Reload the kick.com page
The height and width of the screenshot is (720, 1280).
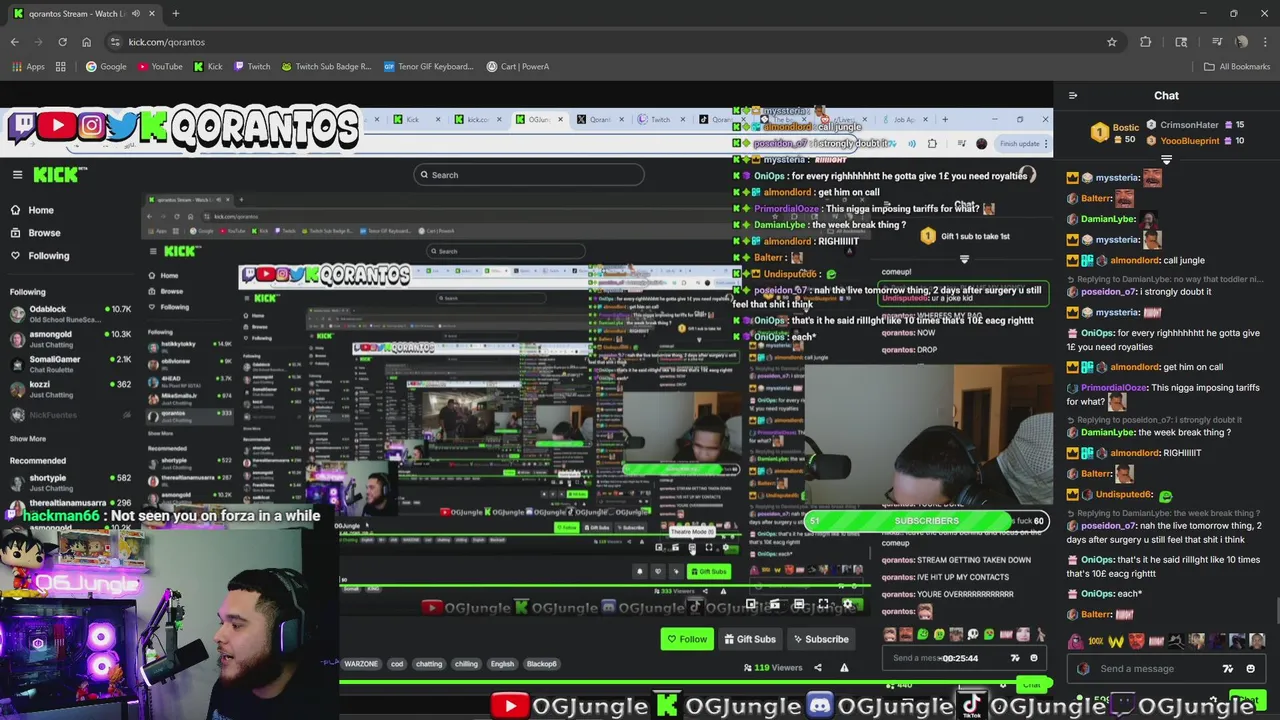[62, 42]
